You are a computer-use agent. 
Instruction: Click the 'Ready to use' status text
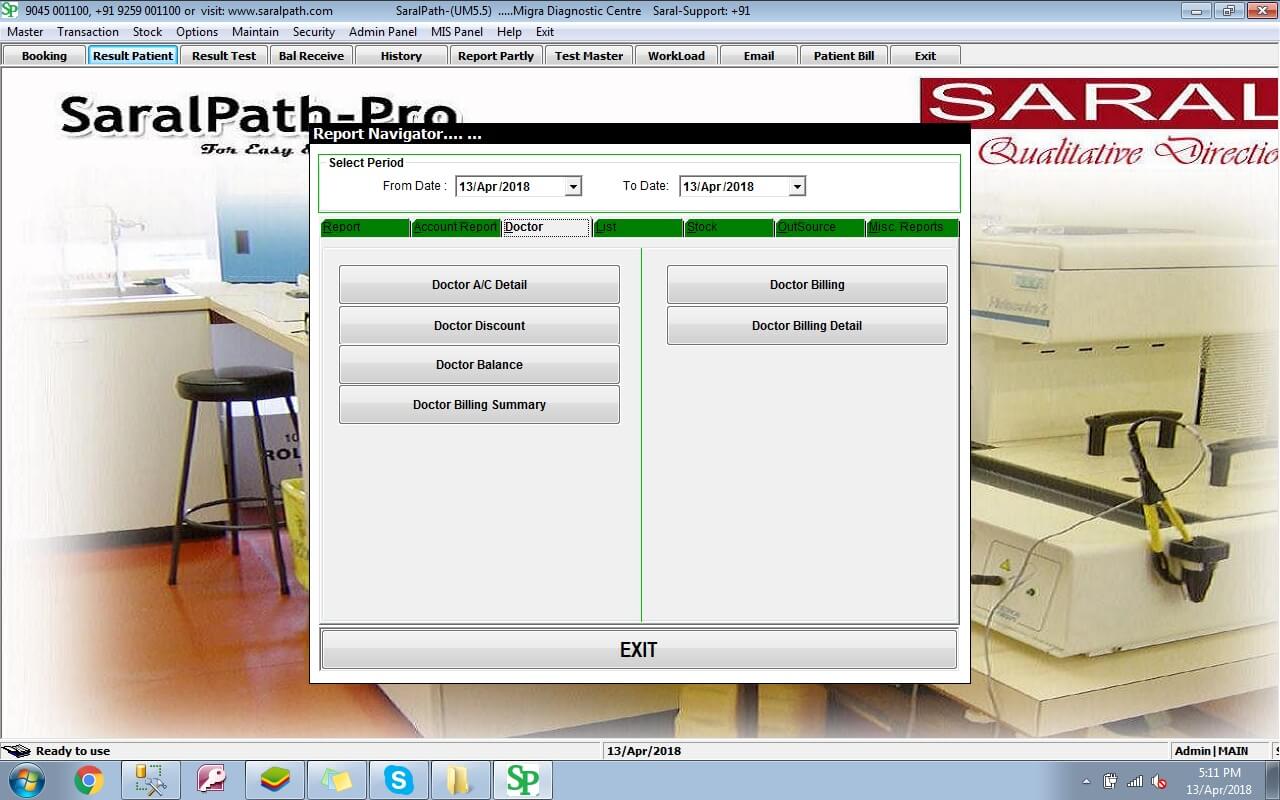(73, 751)
